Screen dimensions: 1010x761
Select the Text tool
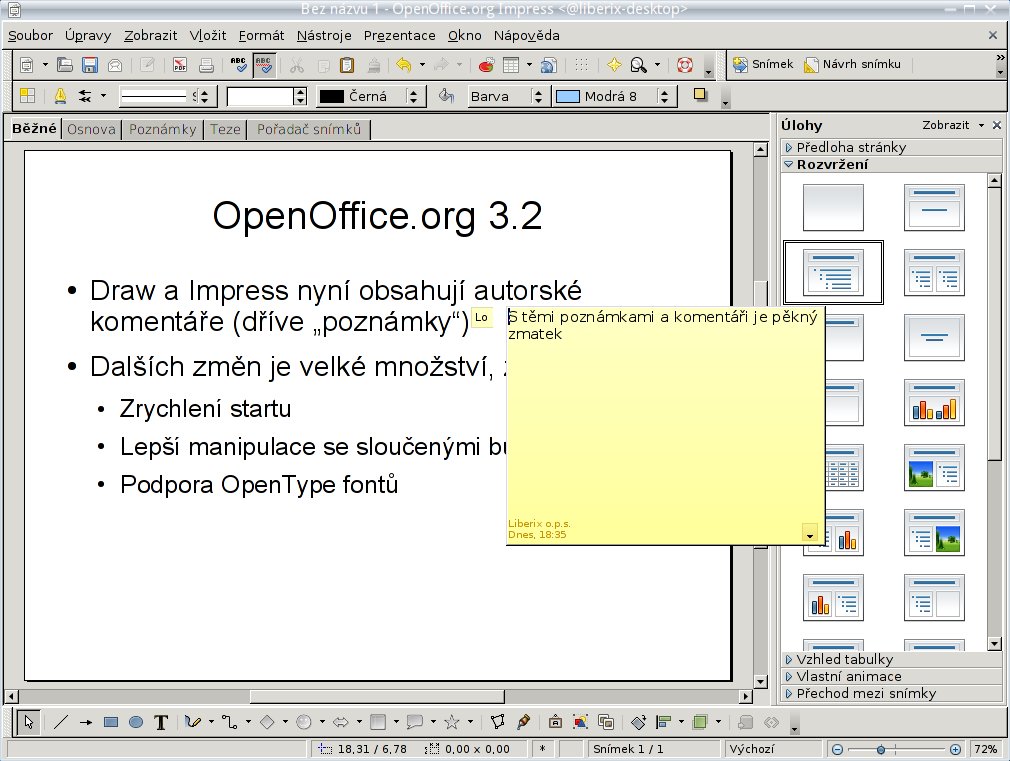click(161, 722)
